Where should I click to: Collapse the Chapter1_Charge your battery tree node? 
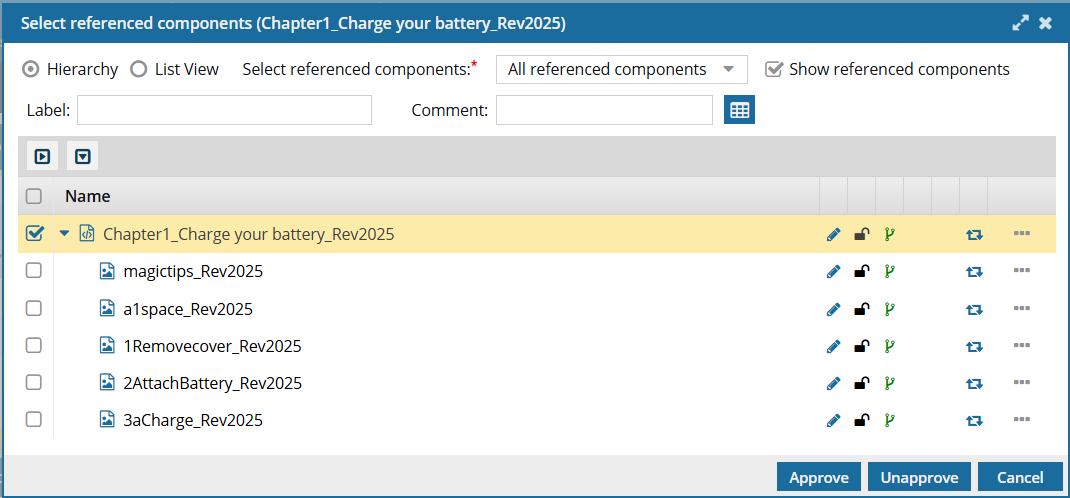[x=65, y=234]
